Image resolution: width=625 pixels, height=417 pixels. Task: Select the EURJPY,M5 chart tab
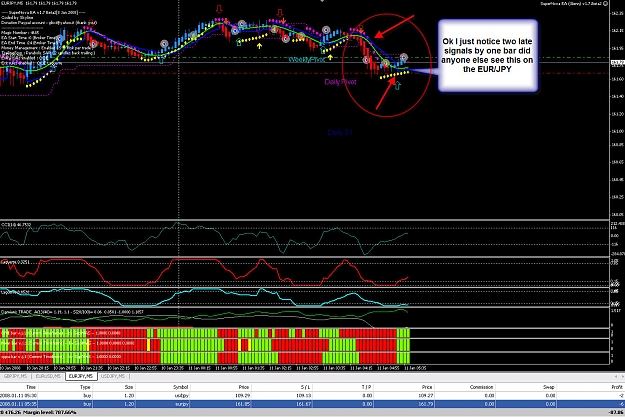coord(81,376)
